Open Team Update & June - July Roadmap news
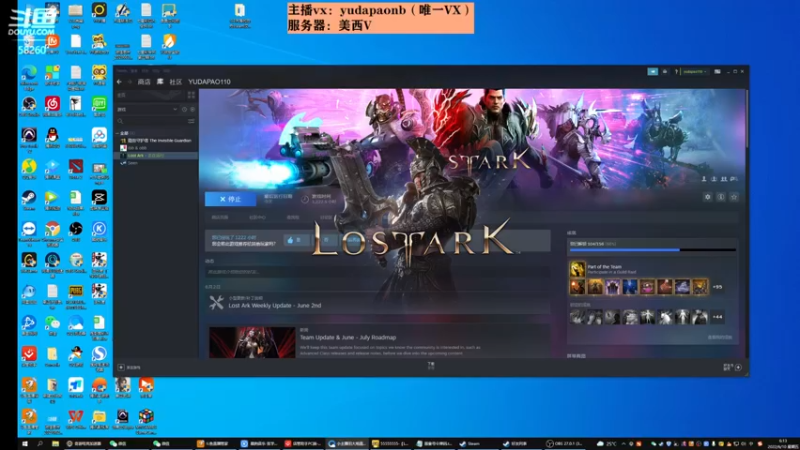800x450 pixels. pyautogui.click(x=347, y=337)
